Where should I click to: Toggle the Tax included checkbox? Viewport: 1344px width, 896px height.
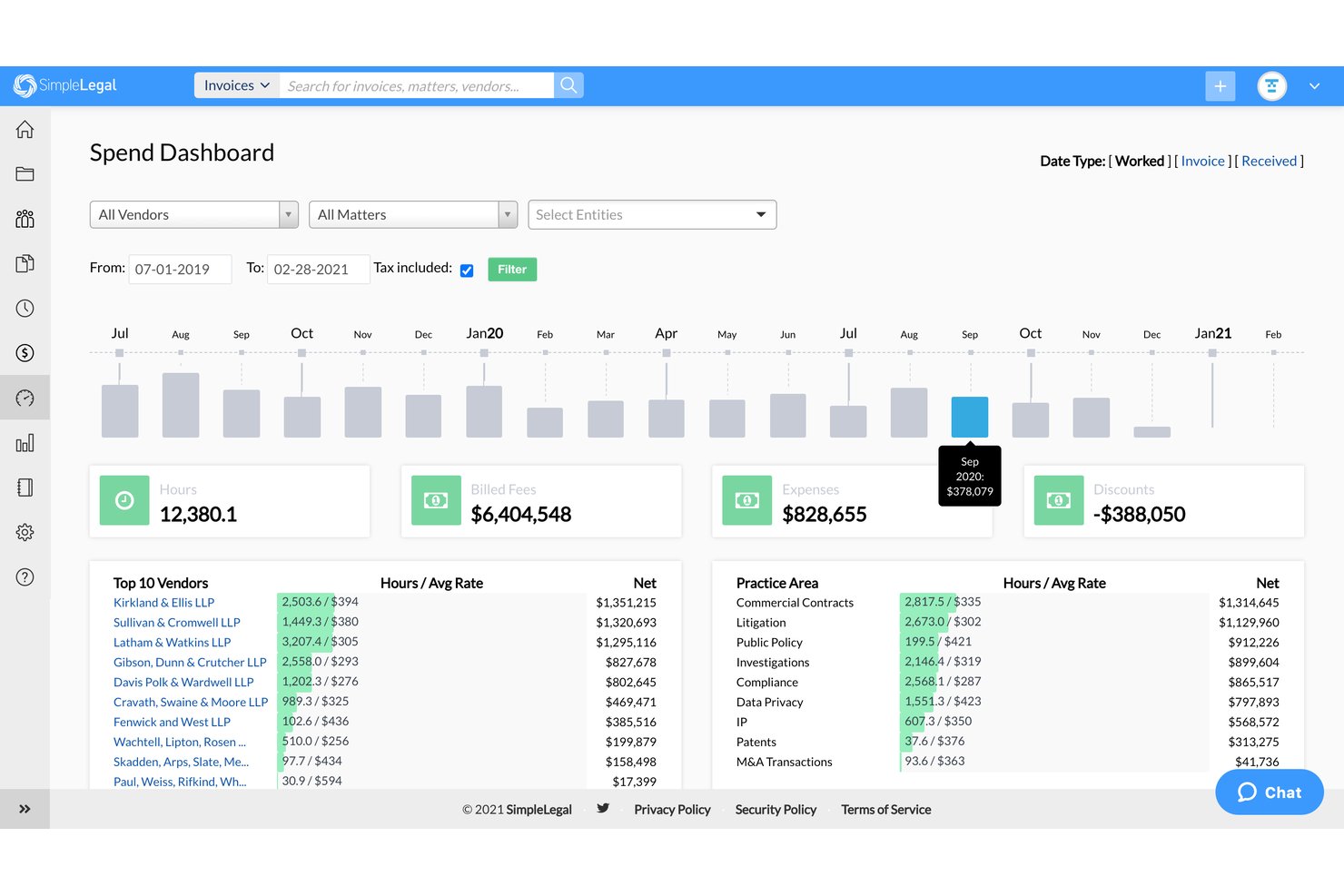467,271
